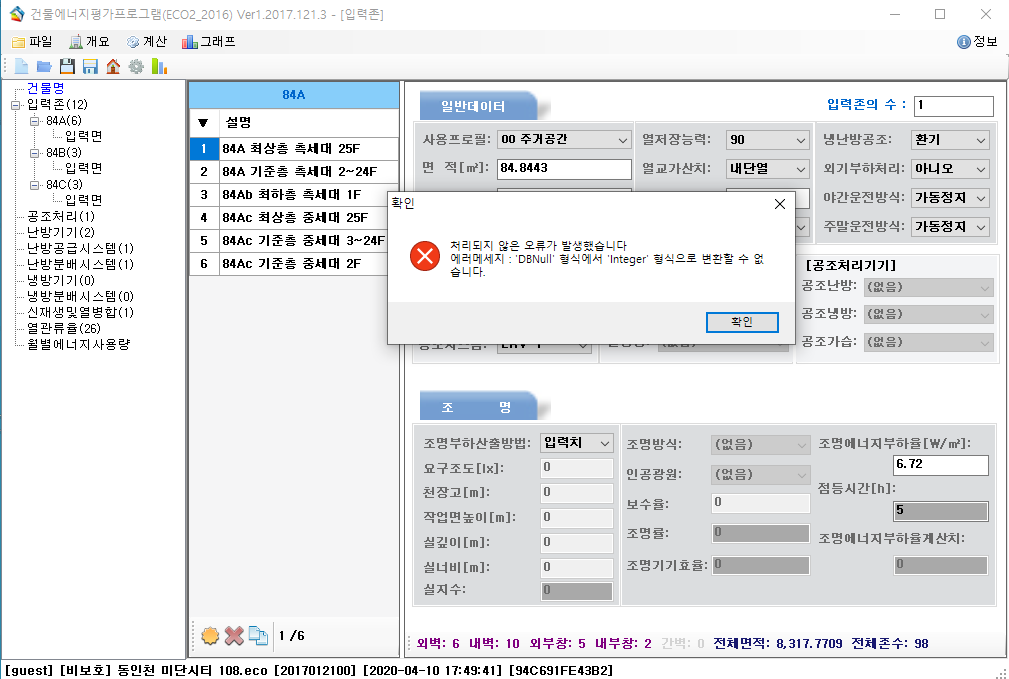
Task: Open the 파일 menu
Action: click(32, 42)
